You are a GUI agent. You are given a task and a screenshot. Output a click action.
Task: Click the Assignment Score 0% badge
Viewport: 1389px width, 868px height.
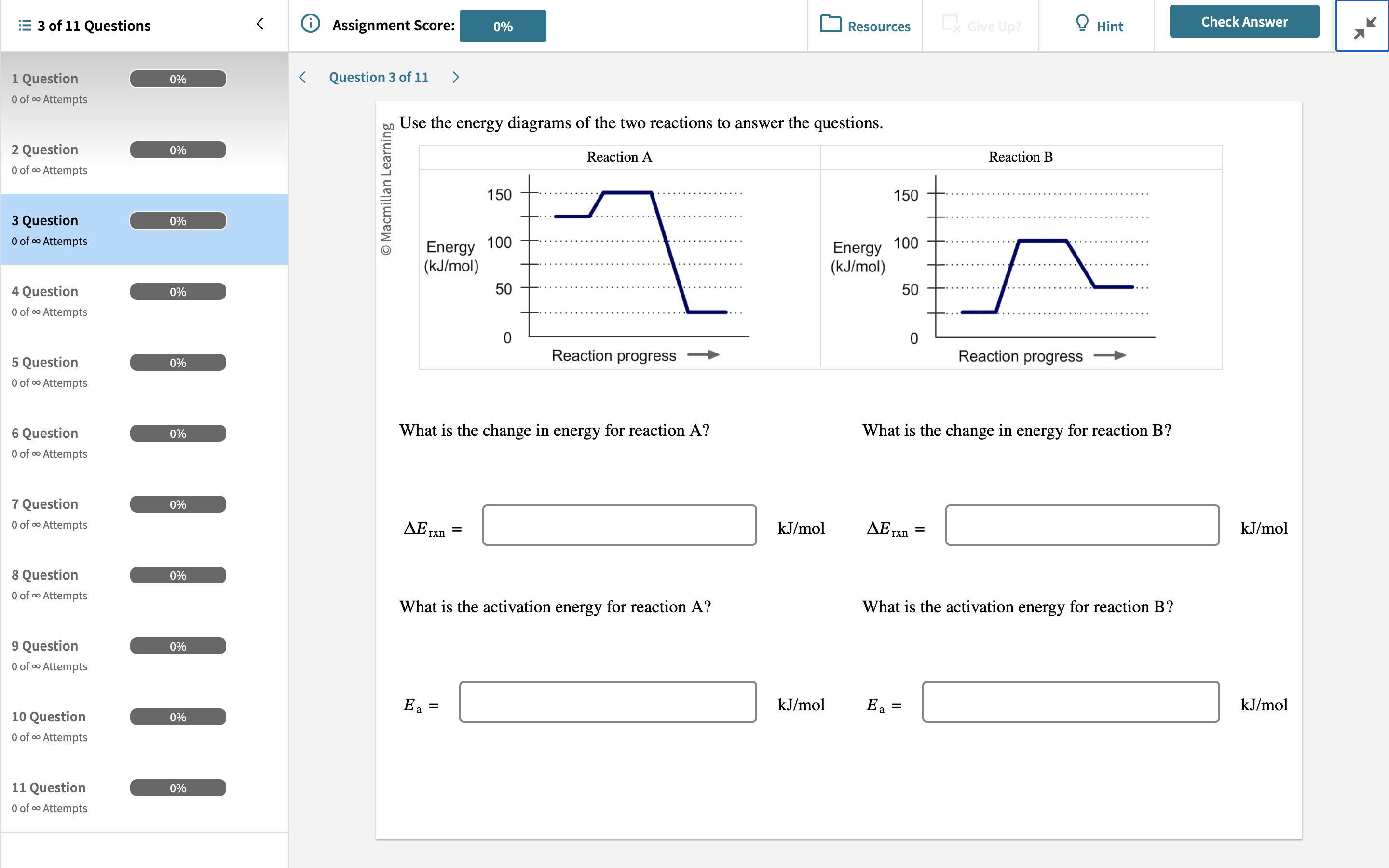tap(503, 26)
